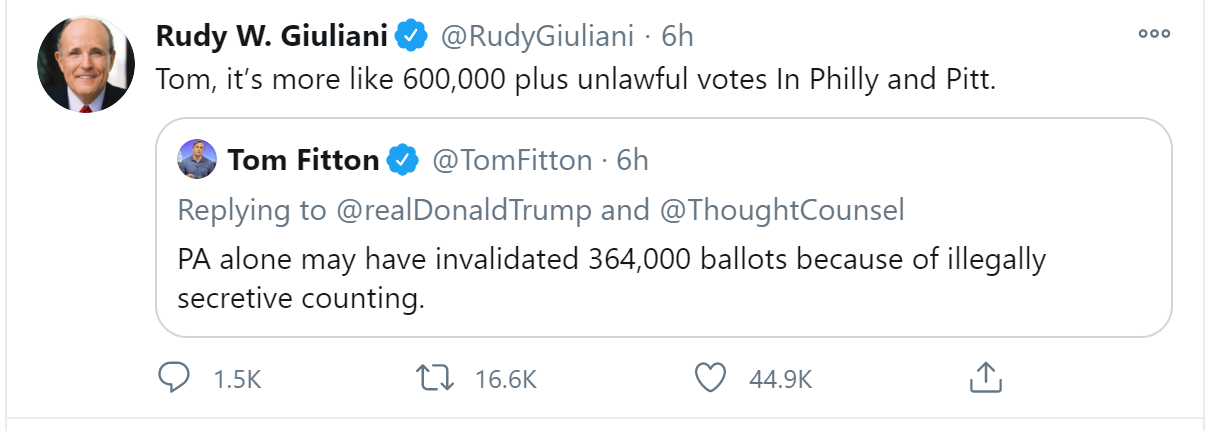The height and width of the screenshot is (431, 1205).
Task: Open the @TomFitton handle
Action: pos(512,160)
